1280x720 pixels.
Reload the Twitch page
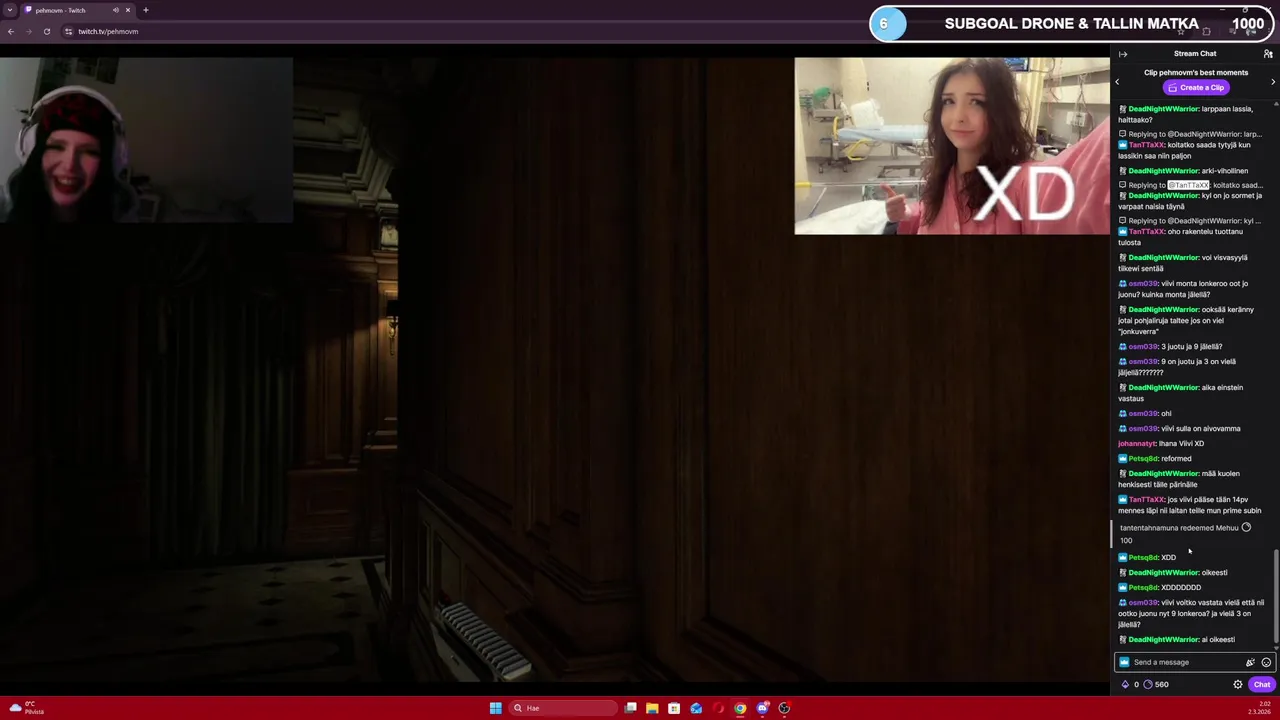47,31
